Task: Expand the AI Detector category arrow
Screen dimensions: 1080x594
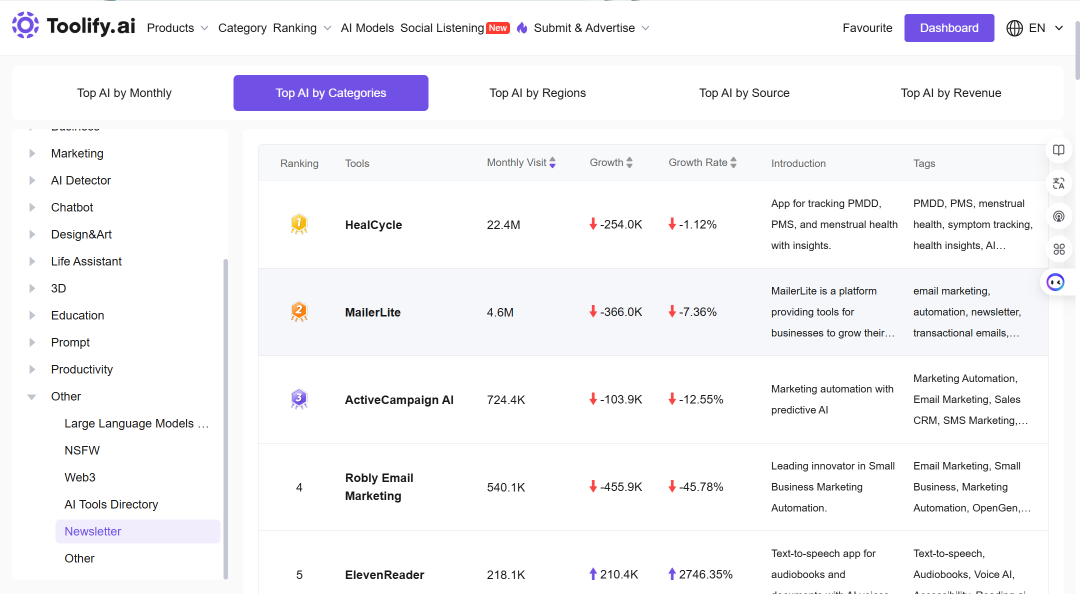Action: pyautogui.click(x=32, y=181)
